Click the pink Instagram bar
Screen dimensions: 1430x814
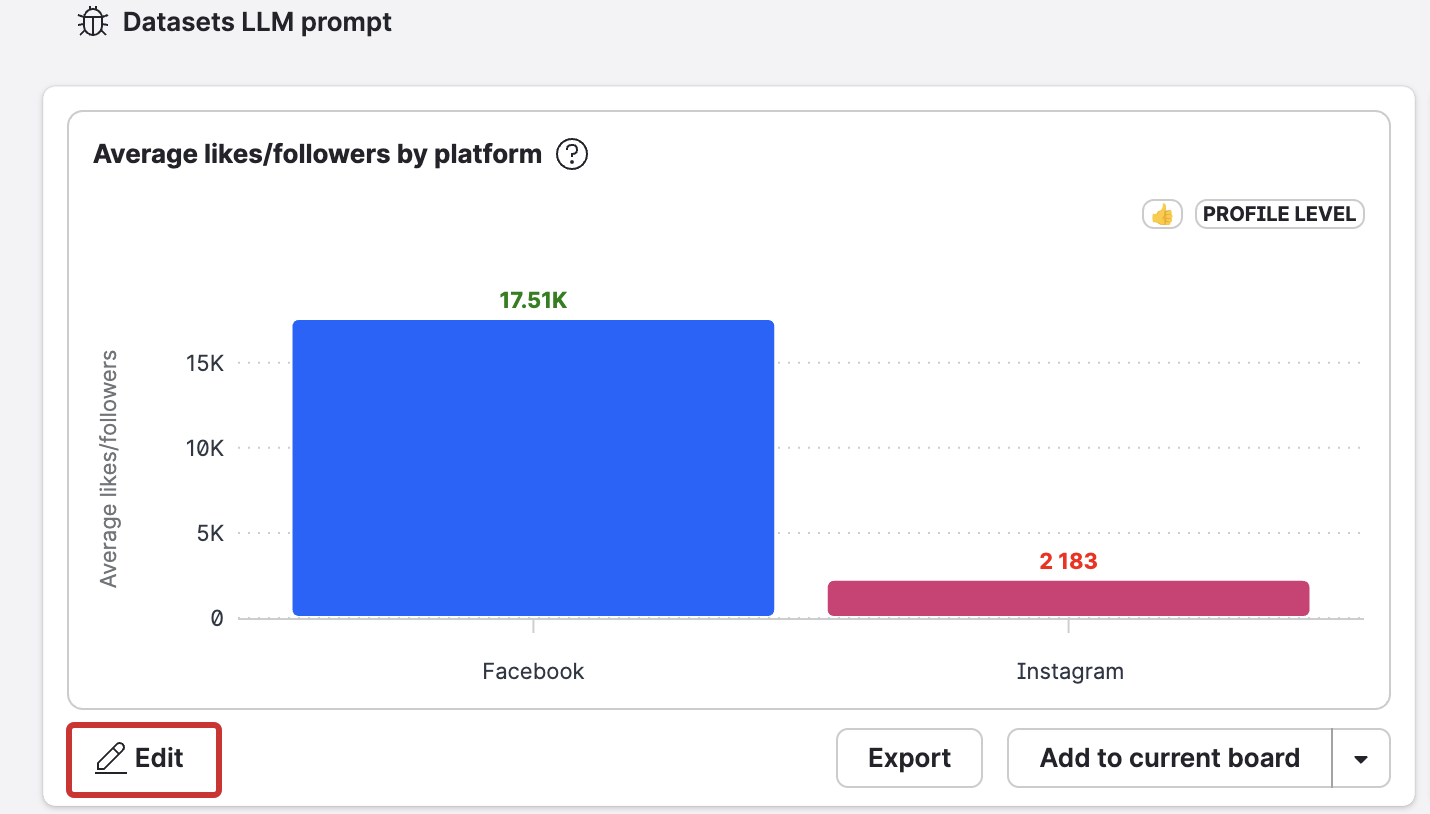pos(1068,598)
